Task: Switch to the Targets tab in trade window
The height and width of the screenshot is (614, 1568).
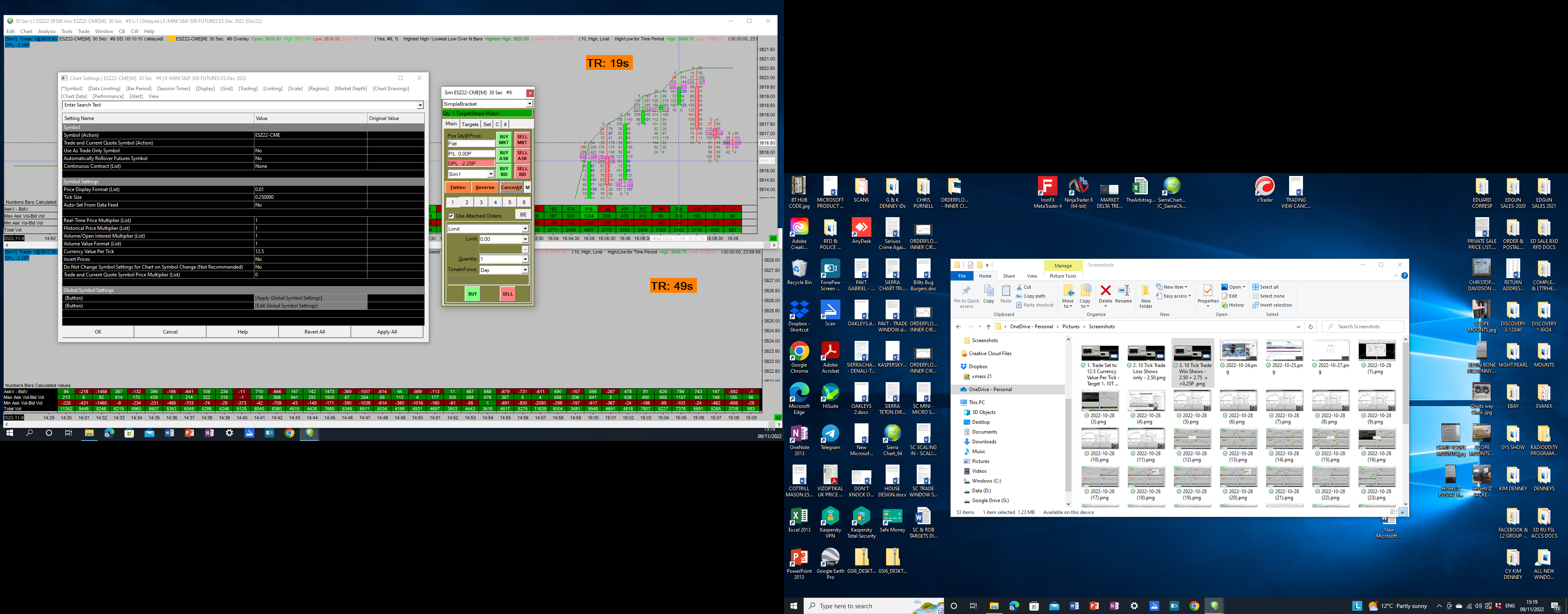Action: tap(470, 124)
